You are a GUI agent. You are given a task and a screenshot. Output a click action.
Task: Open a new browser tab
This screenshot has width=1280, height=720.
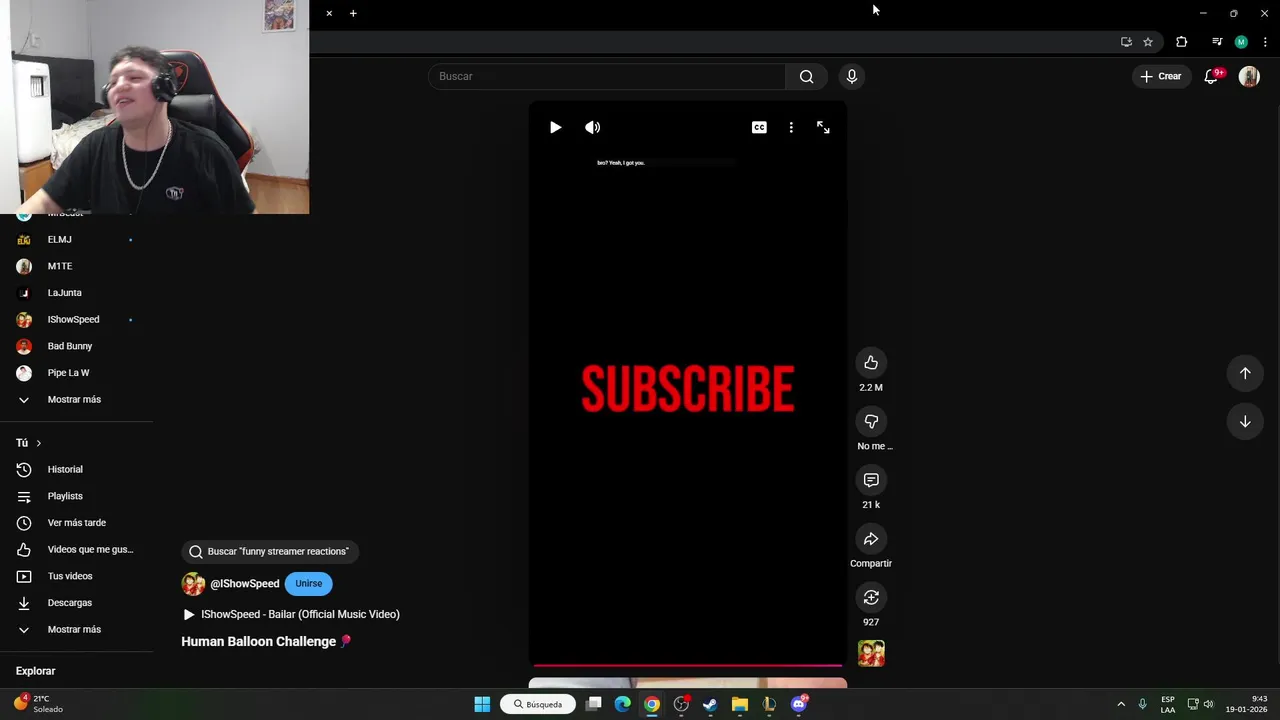pyautogui.click(x=353, y=13)
